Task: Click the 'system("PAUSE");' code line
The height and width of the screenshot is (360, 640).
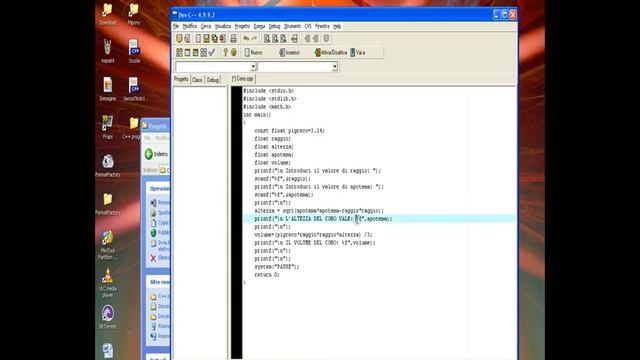Action: tap(277, 267)
